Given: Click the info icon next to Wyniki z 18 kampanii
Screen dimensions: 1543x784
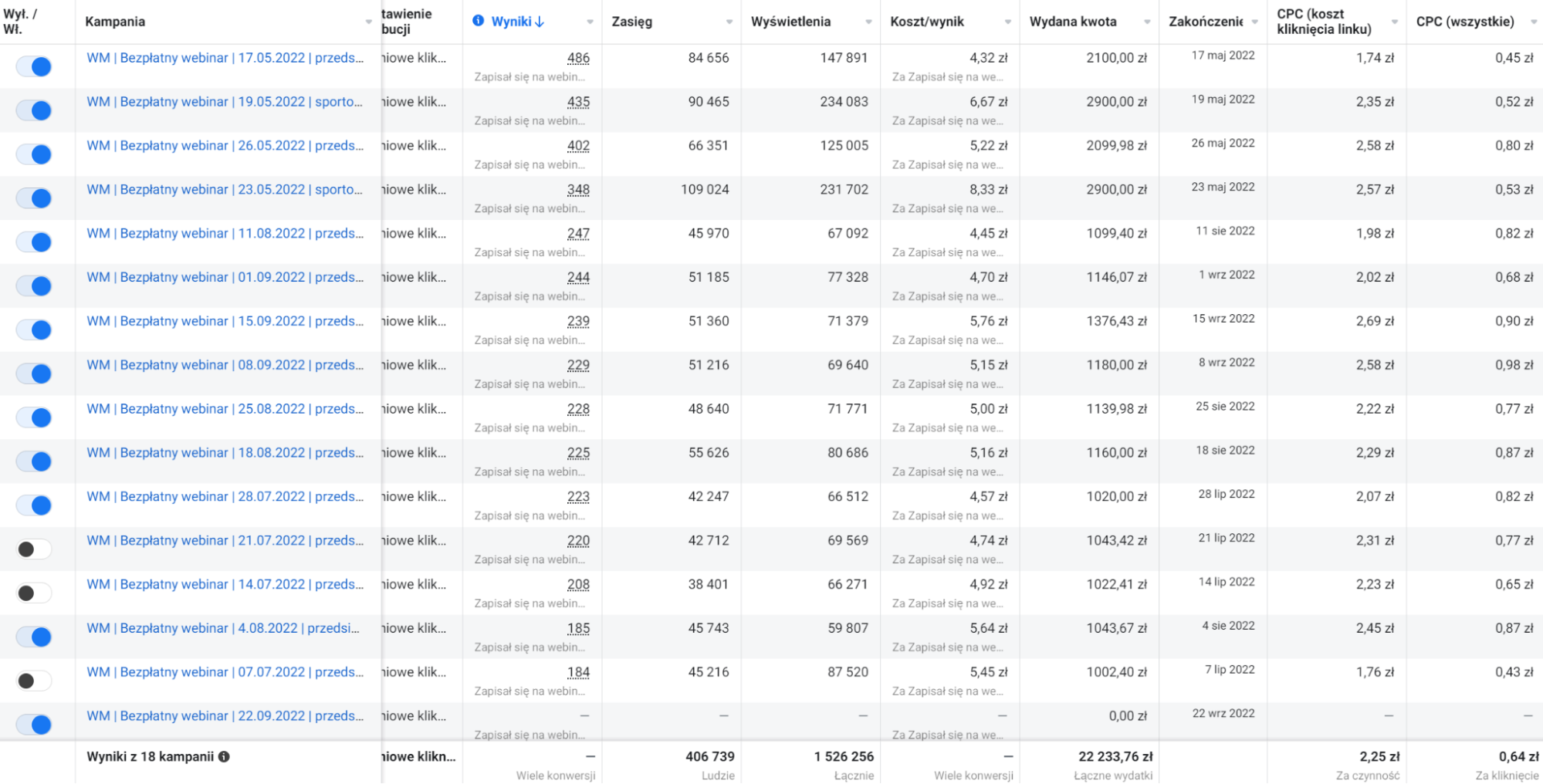Looking at the screenshot, I should (x=224, y=756).
